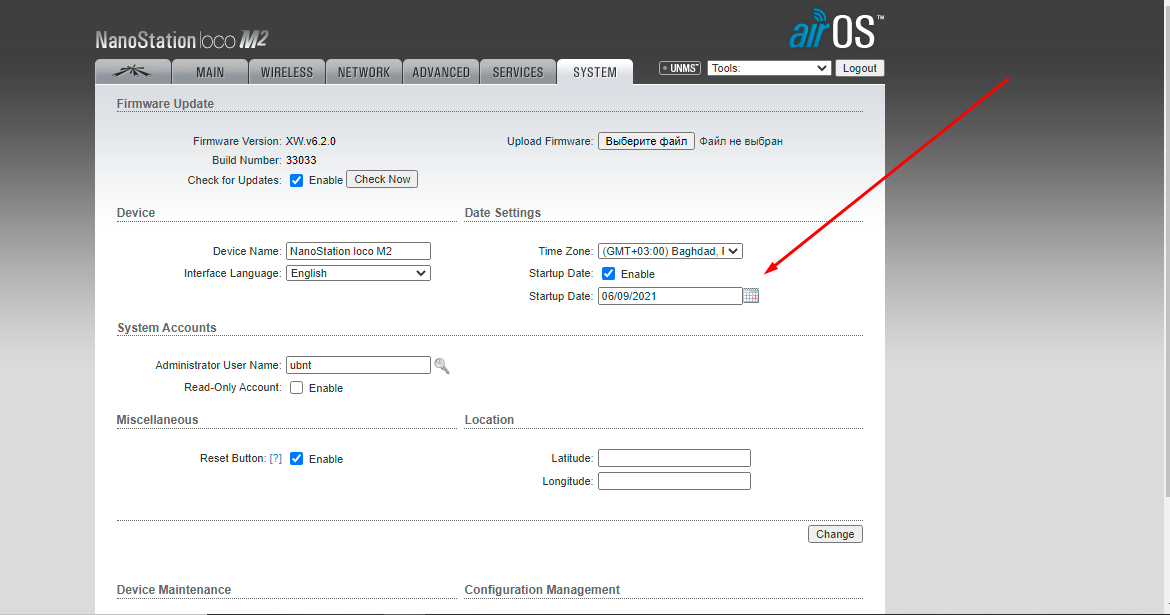The image size is (1170, 615).
Task: Click the Logout button
Action: coord(860,68)
